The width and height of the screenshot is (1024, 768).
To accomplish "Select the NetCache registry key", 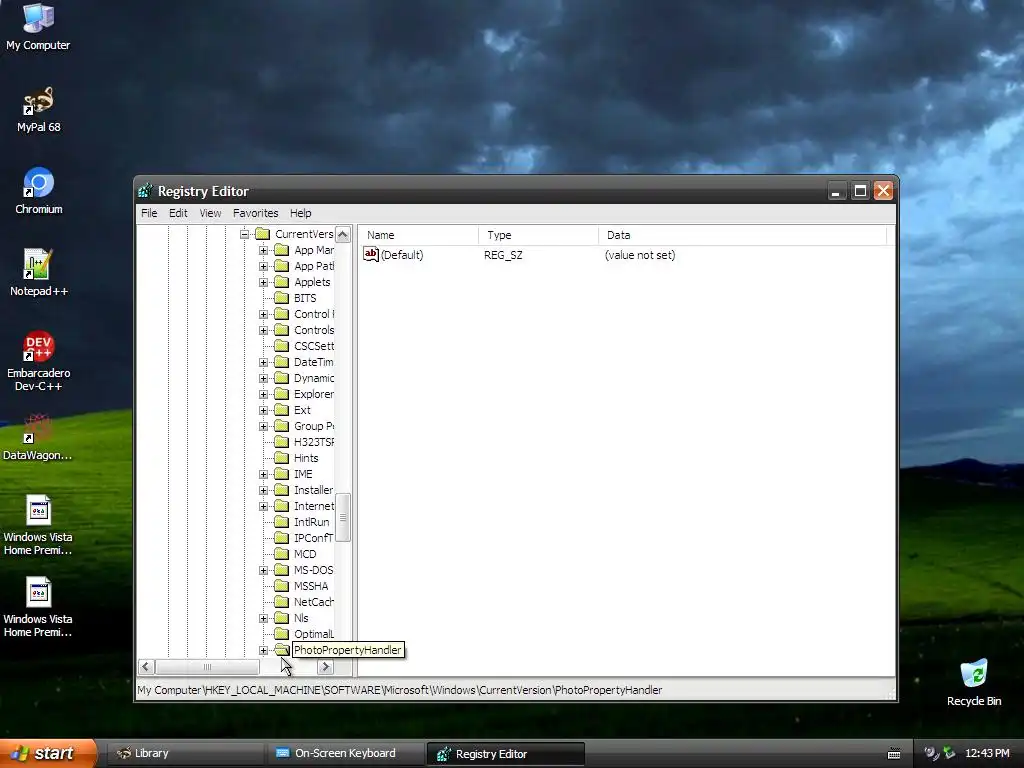I will 313,602.
